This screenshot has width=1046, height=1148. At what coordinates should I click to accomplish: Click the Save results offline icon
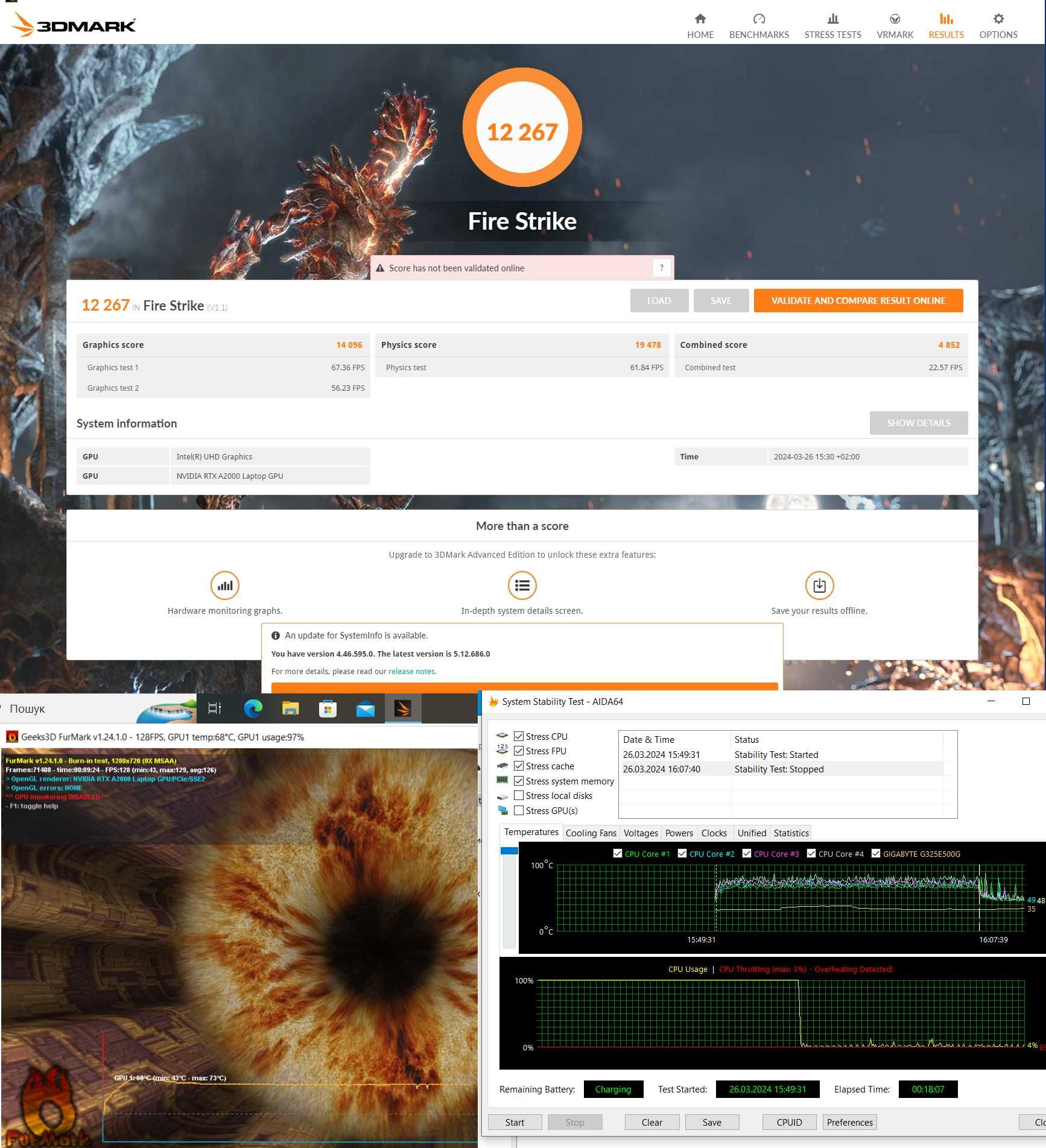coord(819,585)
